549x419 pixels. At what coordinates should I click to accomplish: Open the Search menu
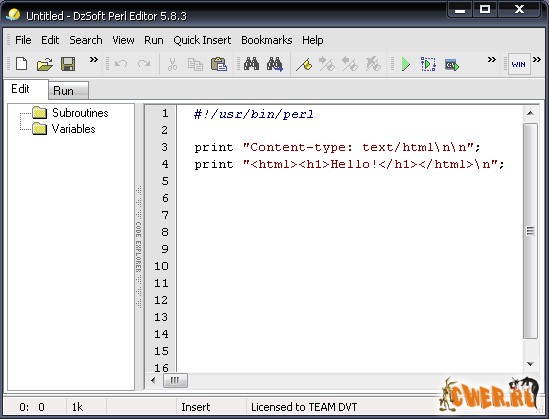86,40
